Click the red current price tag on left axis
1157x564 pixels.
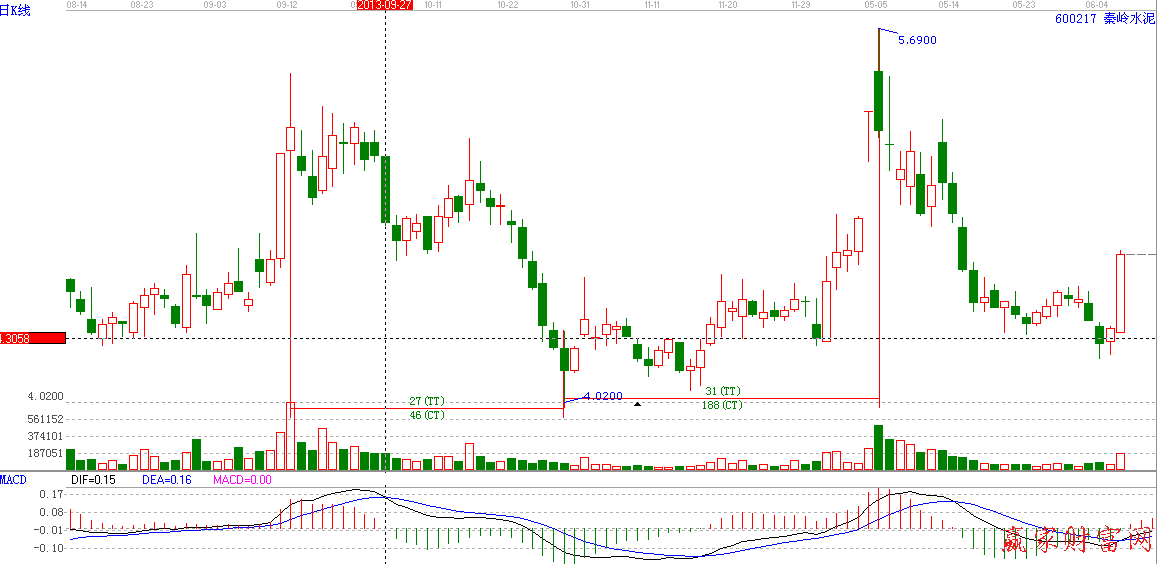tap(32, 338)
